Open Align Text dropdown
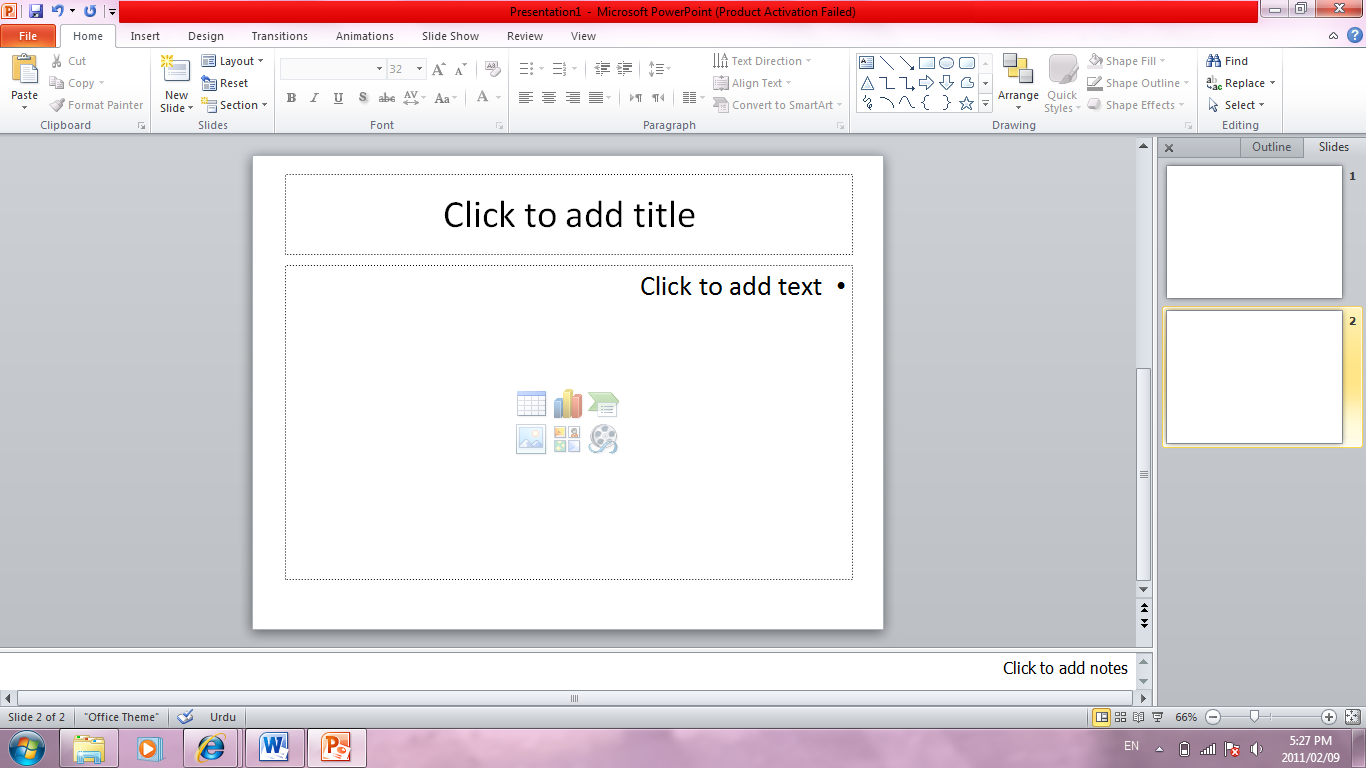The height and width of the screenshot is (768, 1366). coord(752,83)
